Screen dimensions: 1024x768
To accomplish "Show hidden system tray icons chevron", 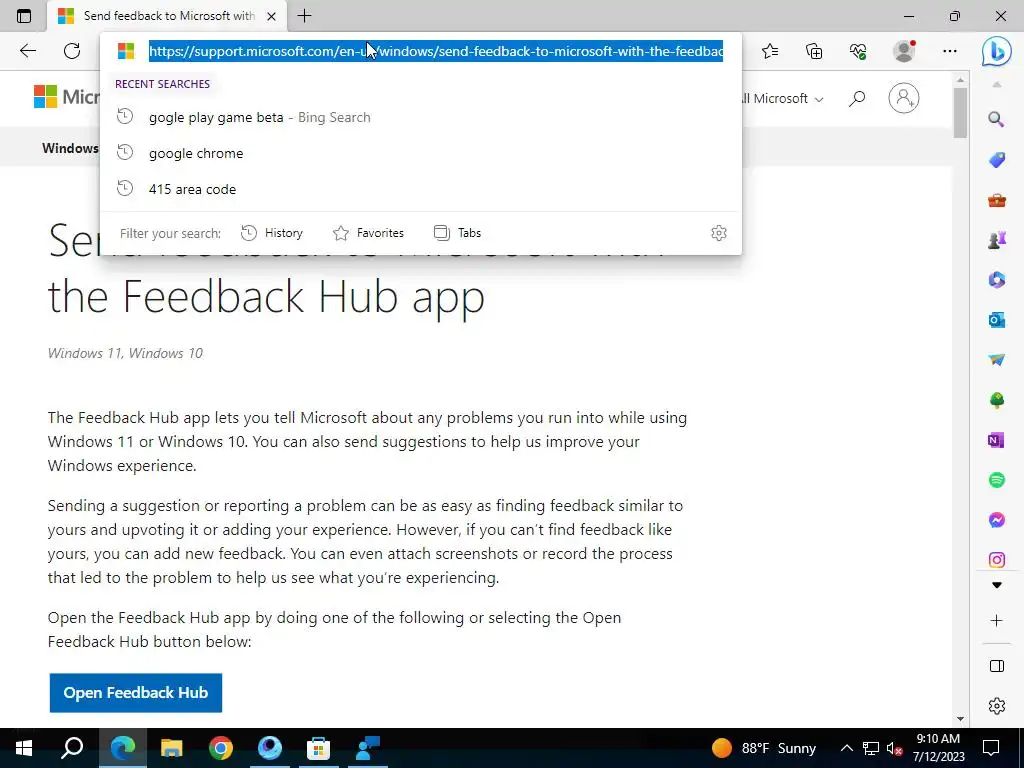I will coord(846,748).
